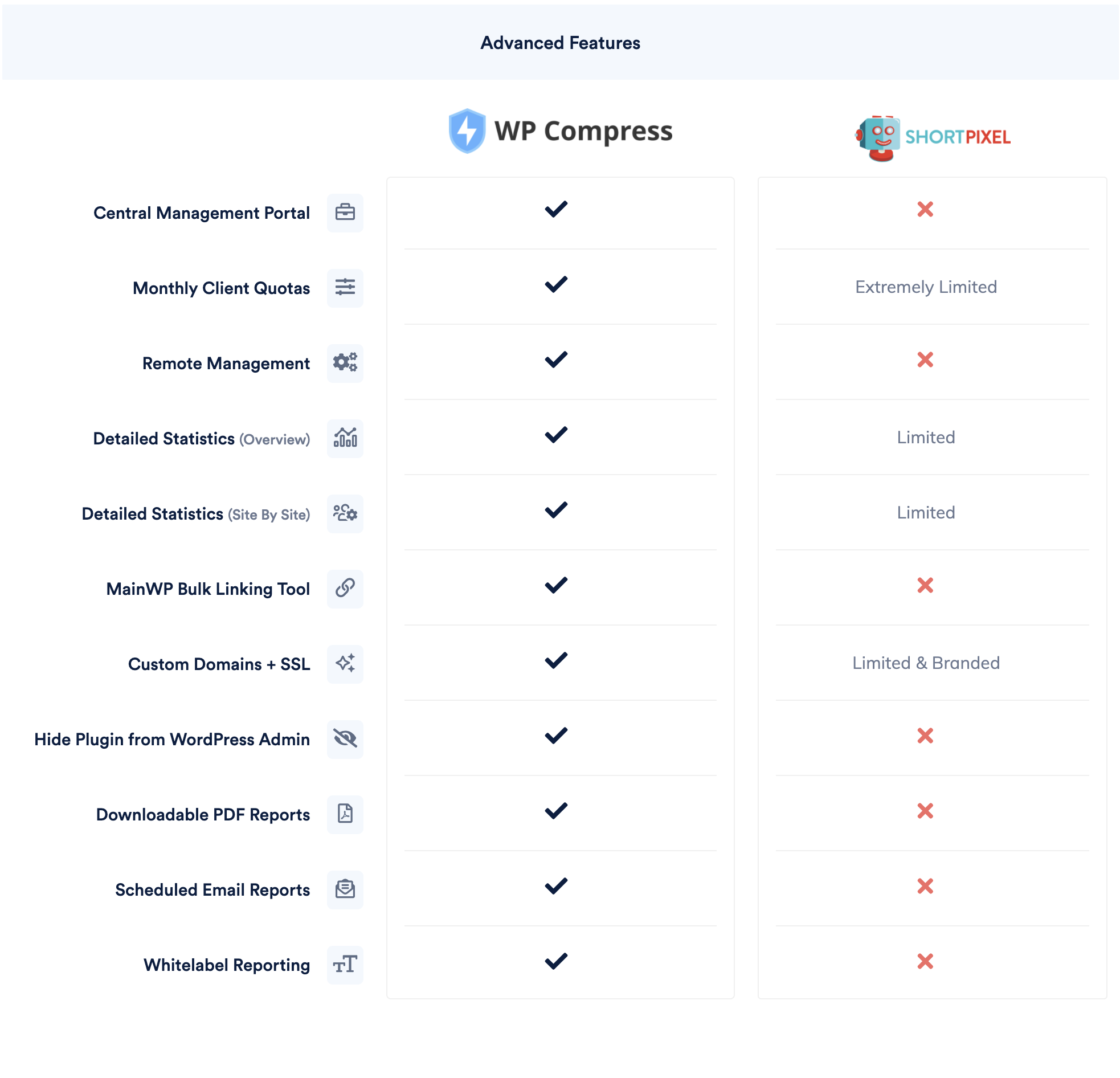Open the ShortPixel logo link
Image resolution: width=1120 pixels, height=1078 pixels.
932,138
